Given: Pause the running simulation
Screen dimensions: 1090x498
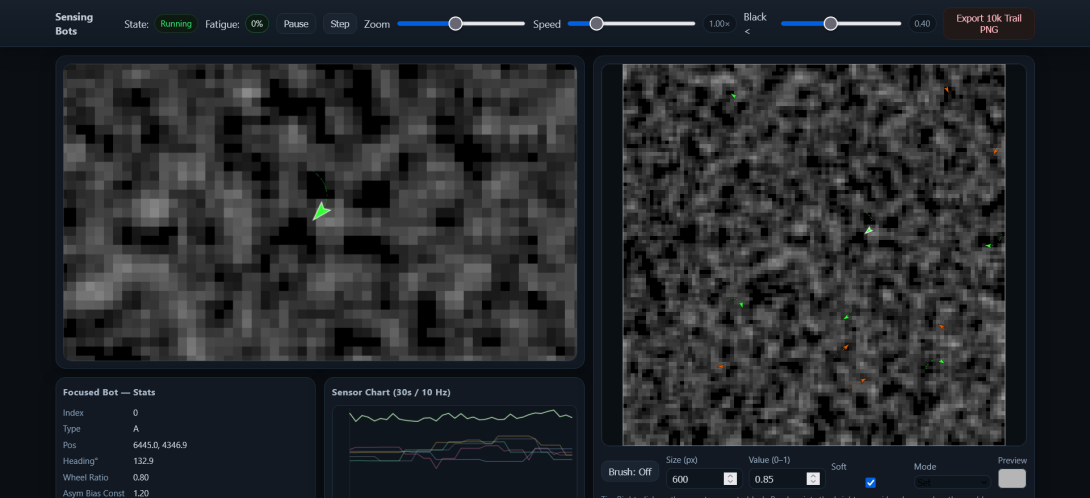Looking at the screenshot, I should (296, 24).
